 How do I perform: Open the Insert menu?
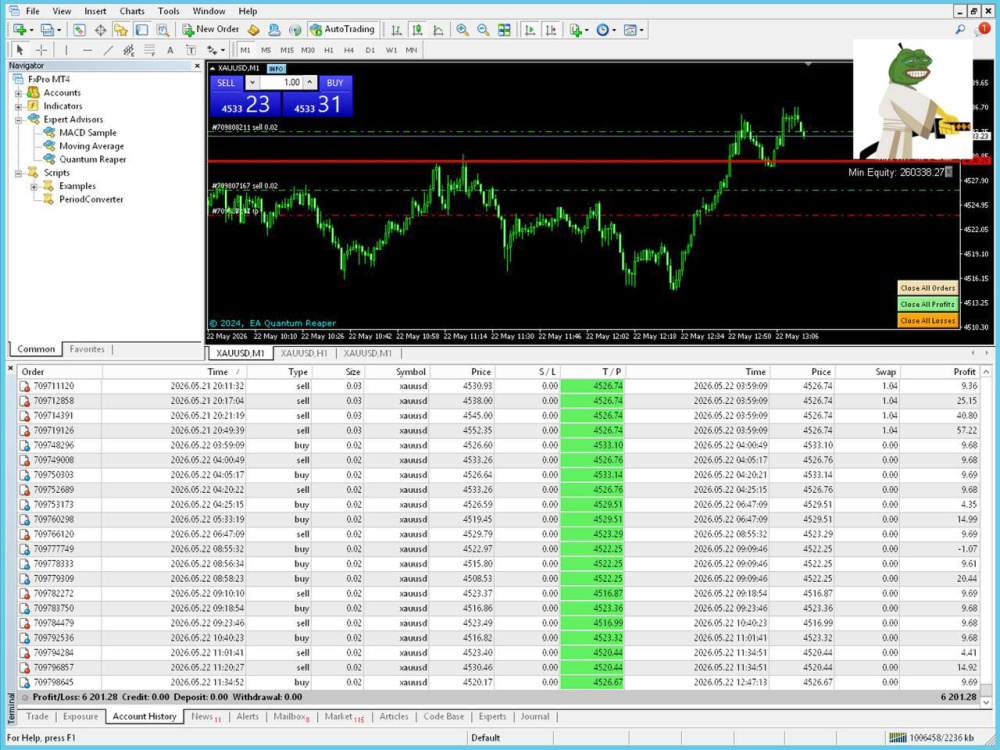(95, 11)
